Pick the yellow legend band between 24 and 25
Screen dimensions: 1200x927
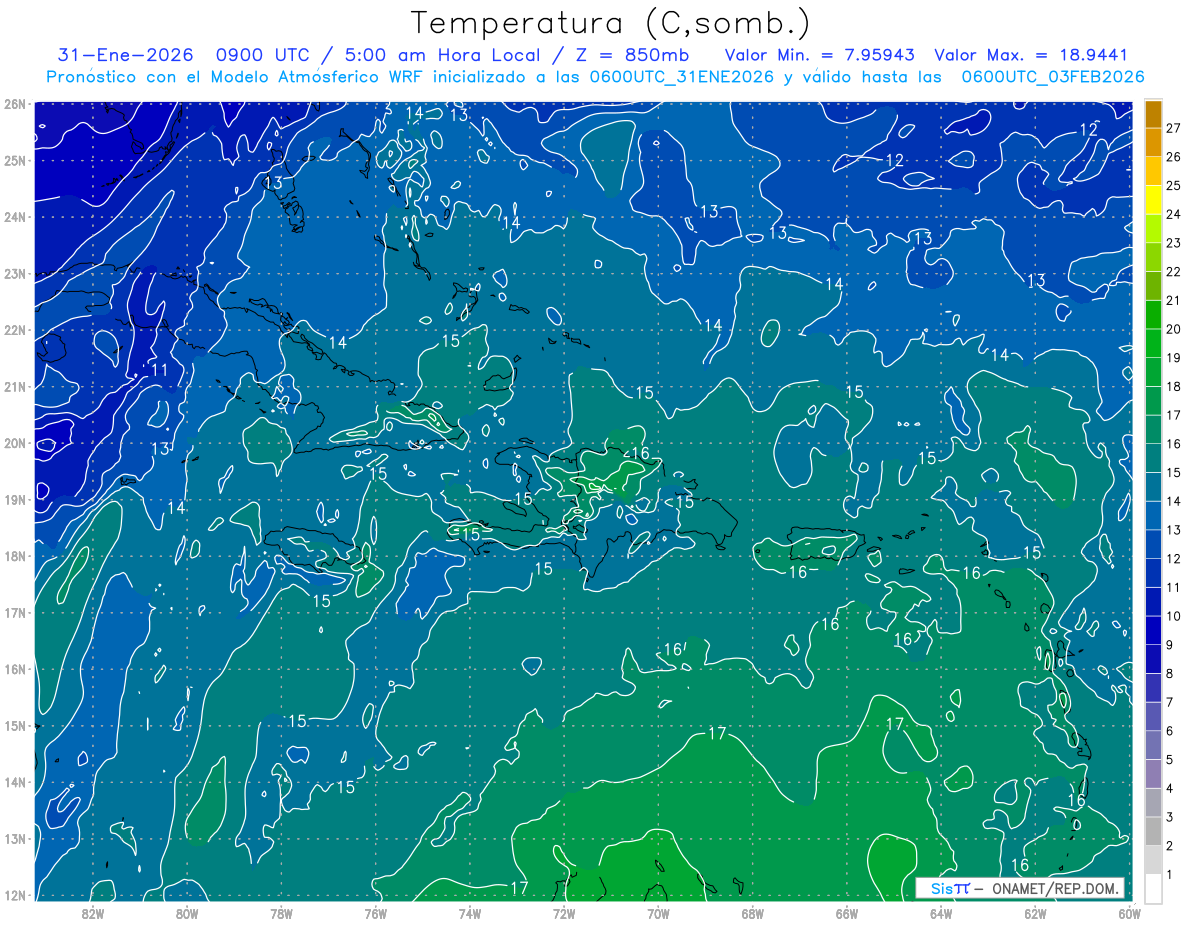[x=1153, y=200]
